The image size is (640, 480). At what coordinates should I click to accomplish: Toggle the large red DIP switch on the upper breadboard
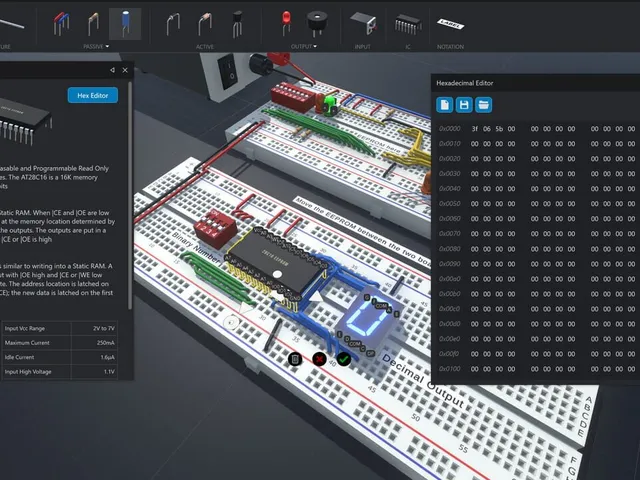click(293, 97)
